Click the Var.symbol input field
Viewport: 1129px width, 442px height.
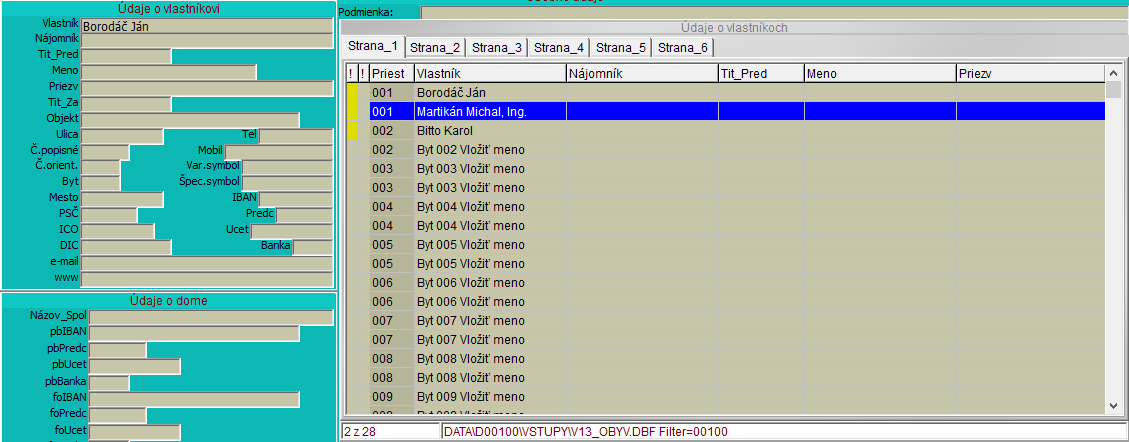coord(287,167)
